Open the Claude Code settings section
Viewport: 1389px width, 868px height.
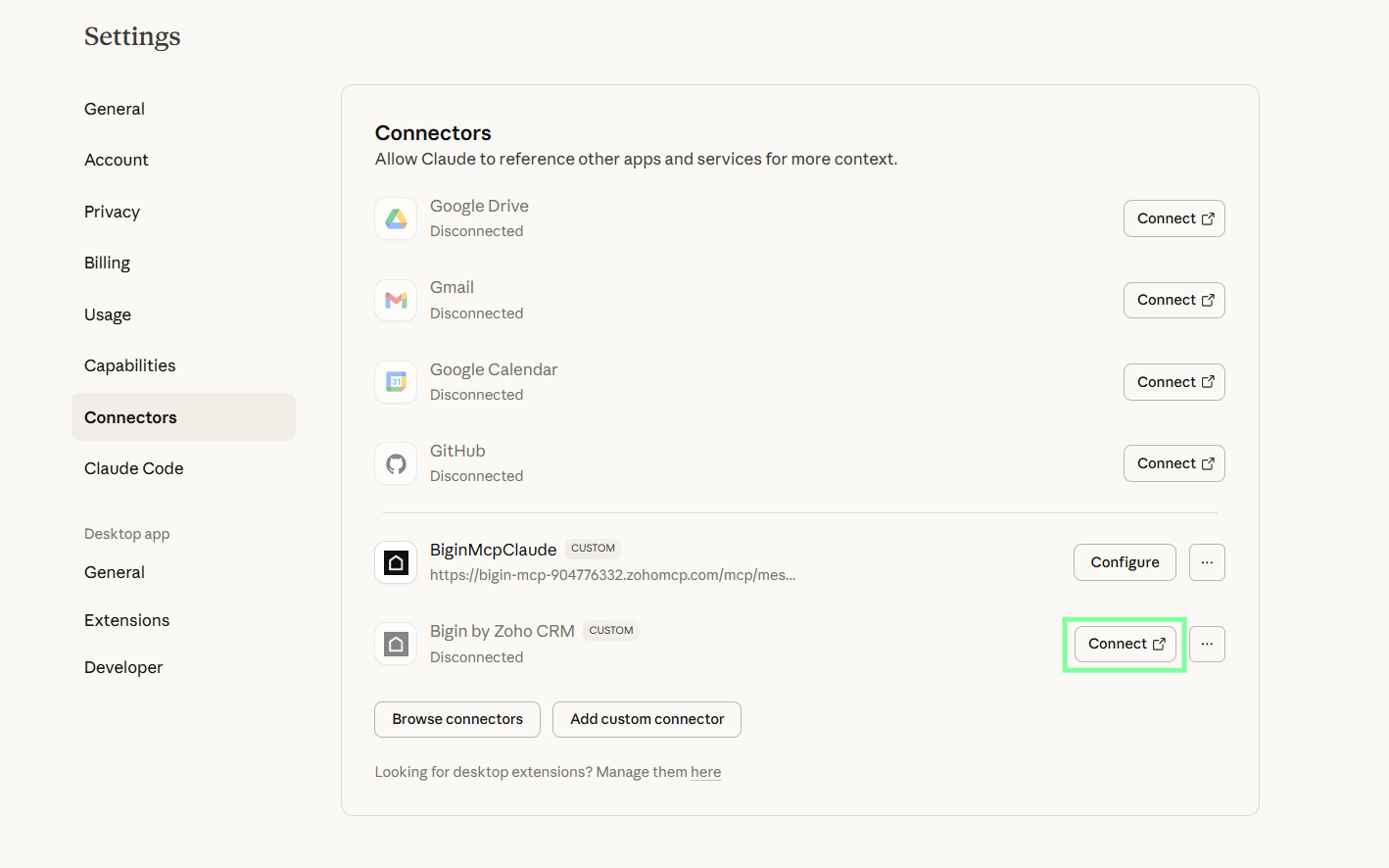[x=134, y=468]
